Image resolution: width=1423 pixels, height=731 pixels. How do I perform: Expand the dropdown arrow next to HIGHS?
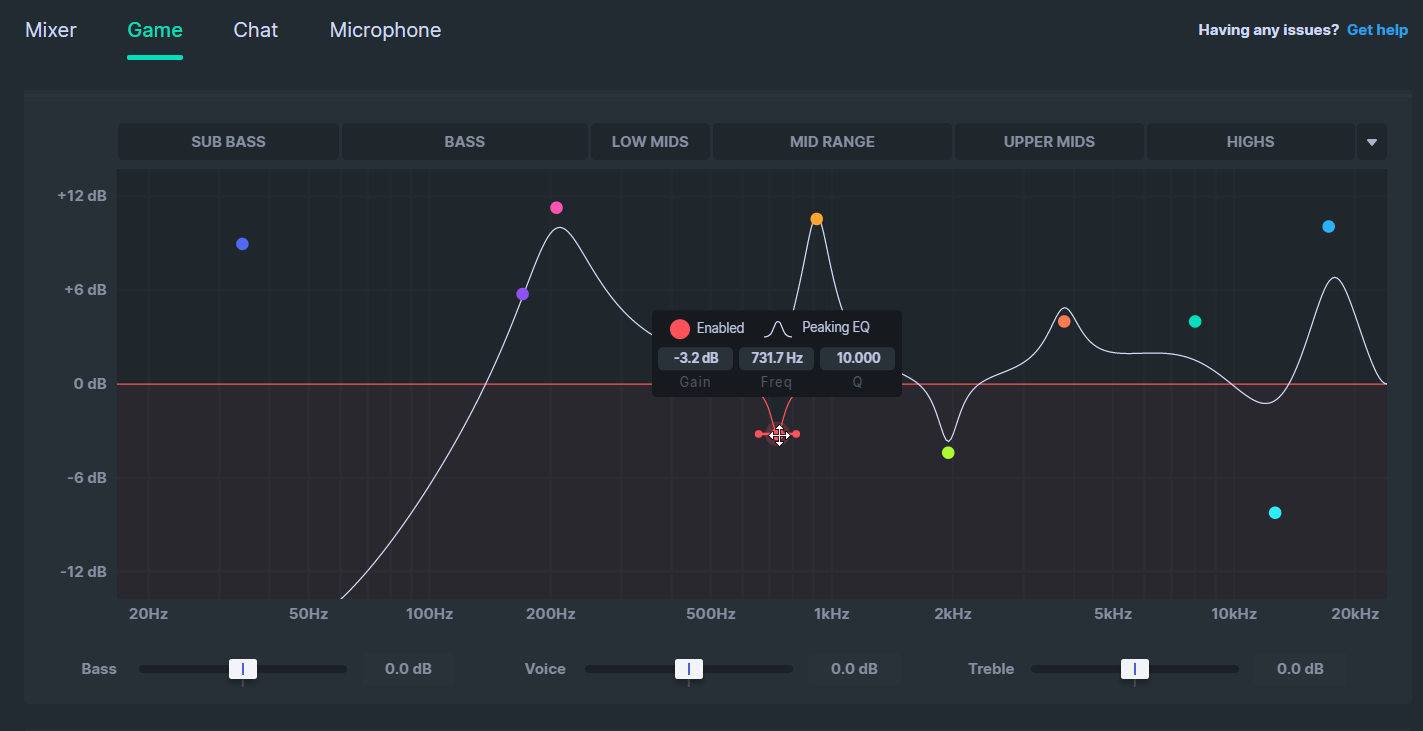tap(1371, 142)
